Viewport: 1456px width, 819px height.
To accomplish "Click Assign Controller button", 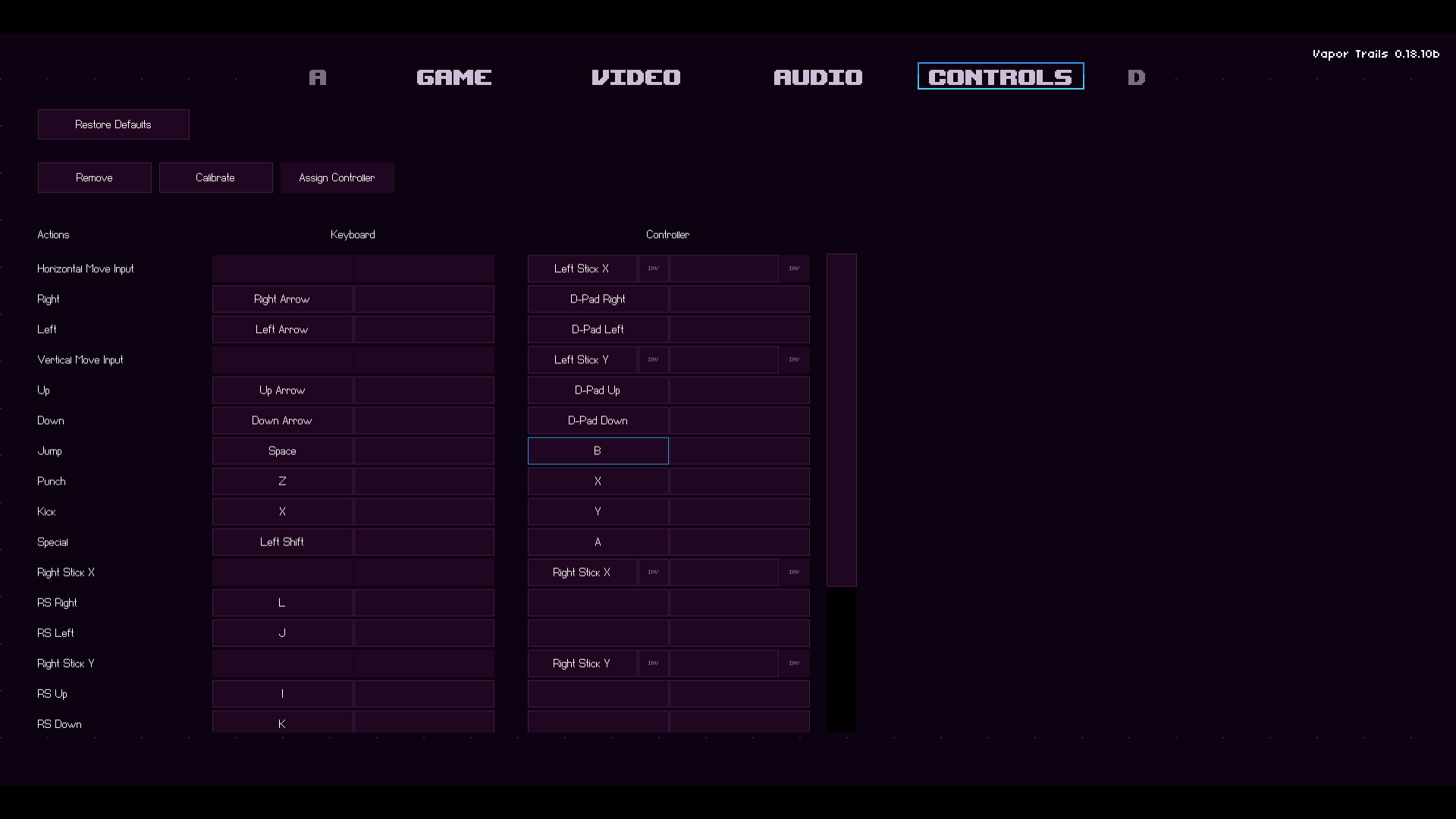I will [337, 177].
